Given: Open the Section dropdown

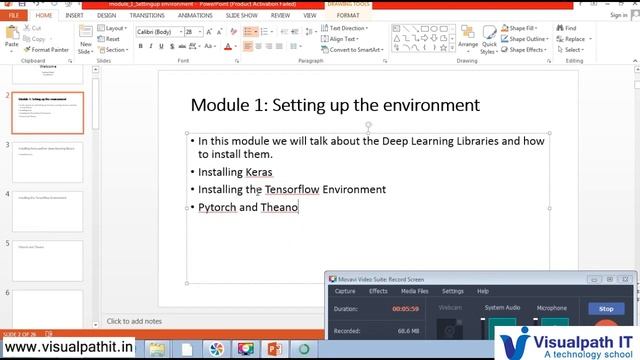Looking at the screenshot, I should (113, 49).
